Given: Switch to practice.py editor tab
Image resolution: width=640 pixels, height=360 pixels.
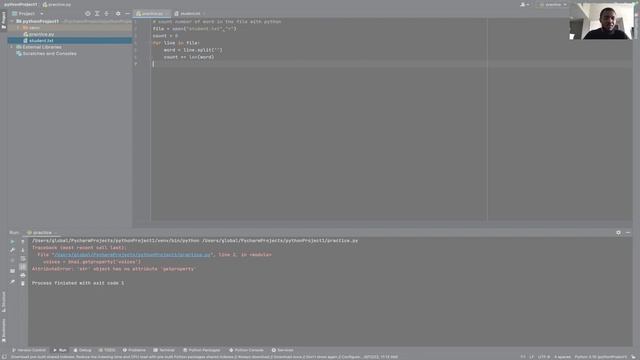Looking at the screenshot, I should pyautogui.click(x=152, y=13).
